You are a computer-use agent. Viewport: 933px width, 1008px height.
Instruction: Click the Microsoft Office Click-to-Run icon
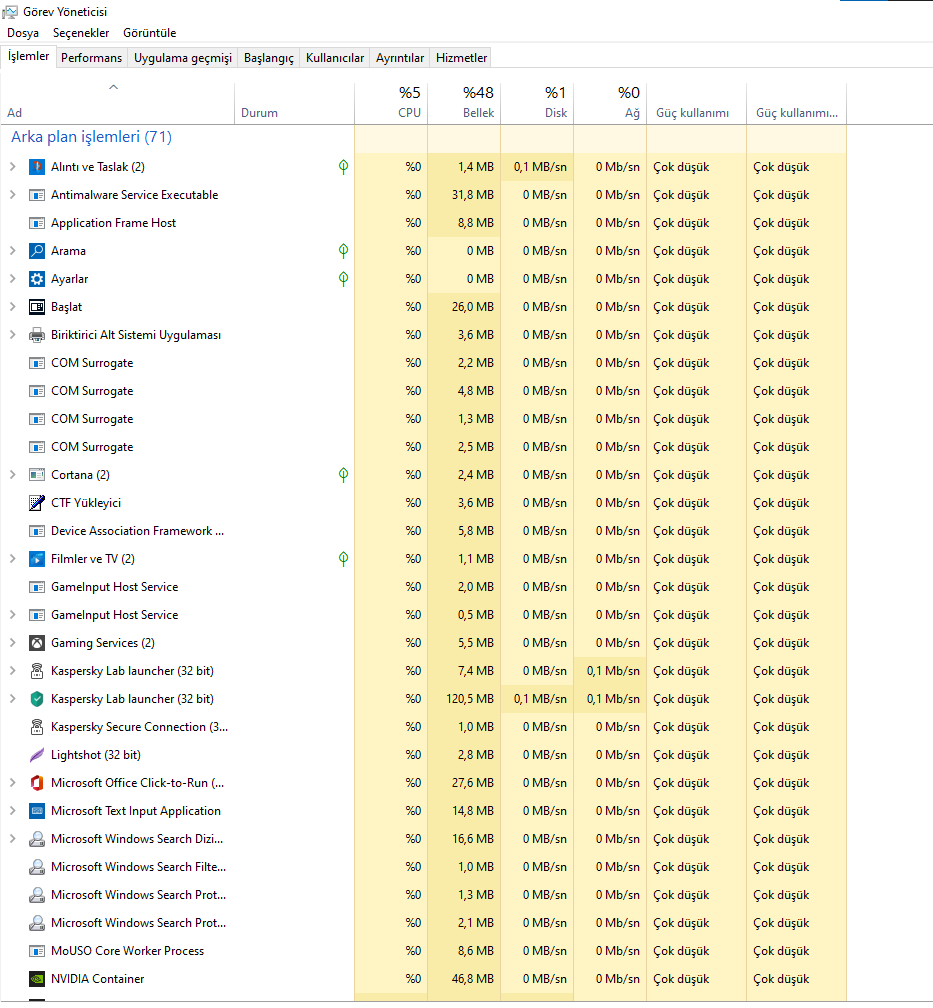37,783
